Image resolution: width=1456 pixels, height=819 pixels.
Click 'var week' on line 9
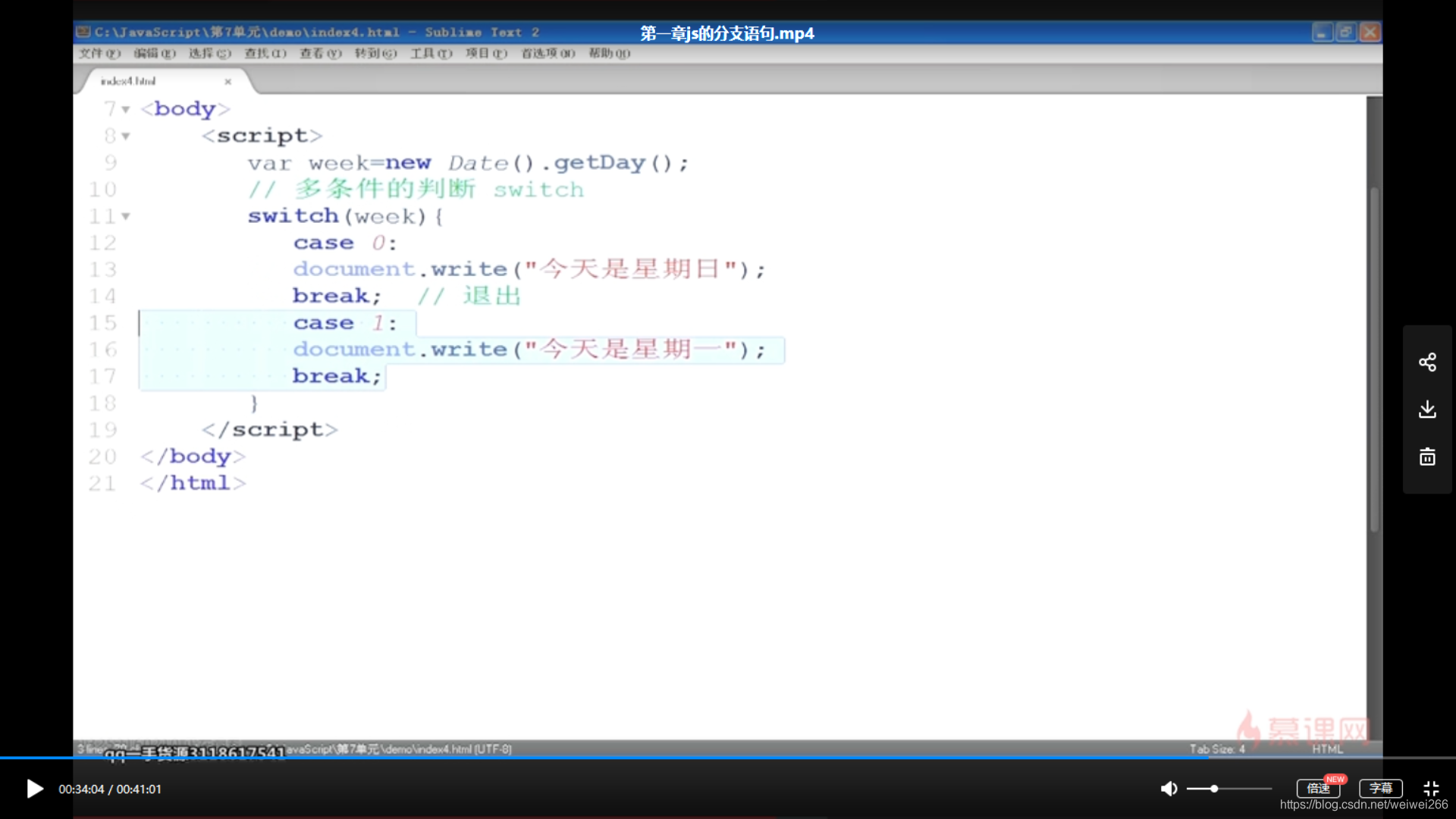[308, 163]
